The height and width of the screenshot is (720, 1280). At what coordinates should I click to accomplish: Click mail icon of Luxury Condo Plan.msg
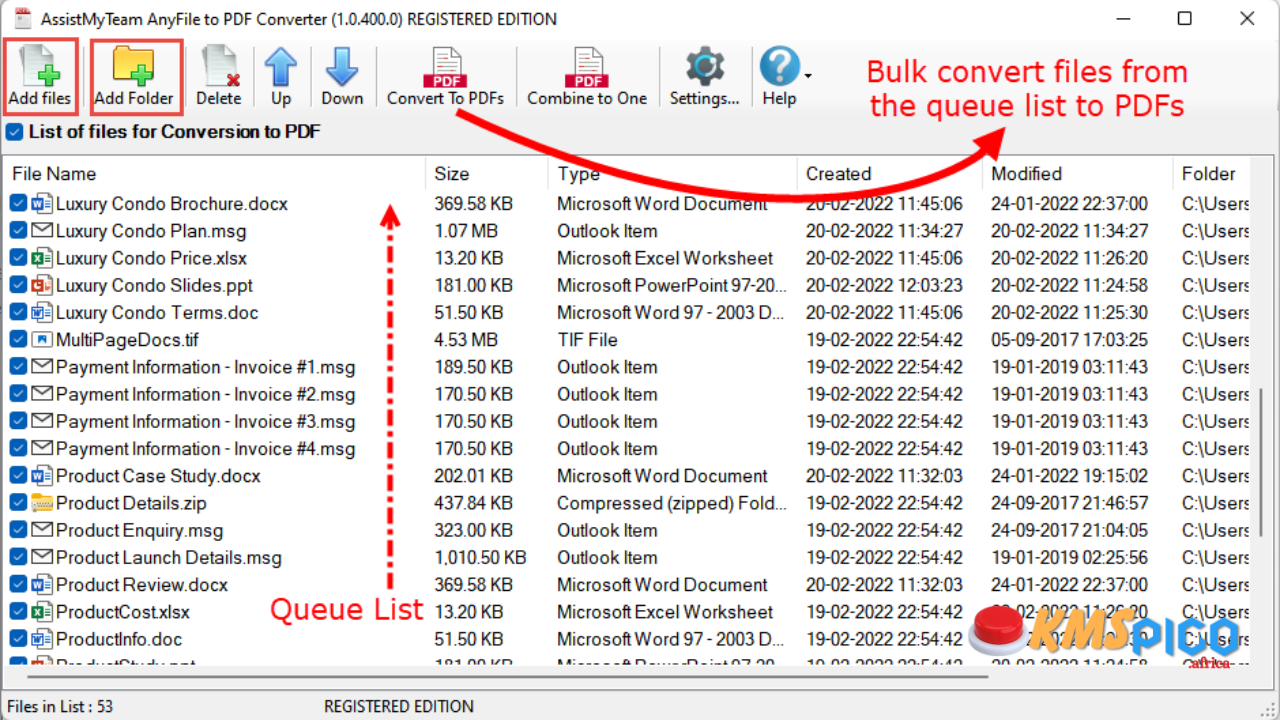(42, 231)
